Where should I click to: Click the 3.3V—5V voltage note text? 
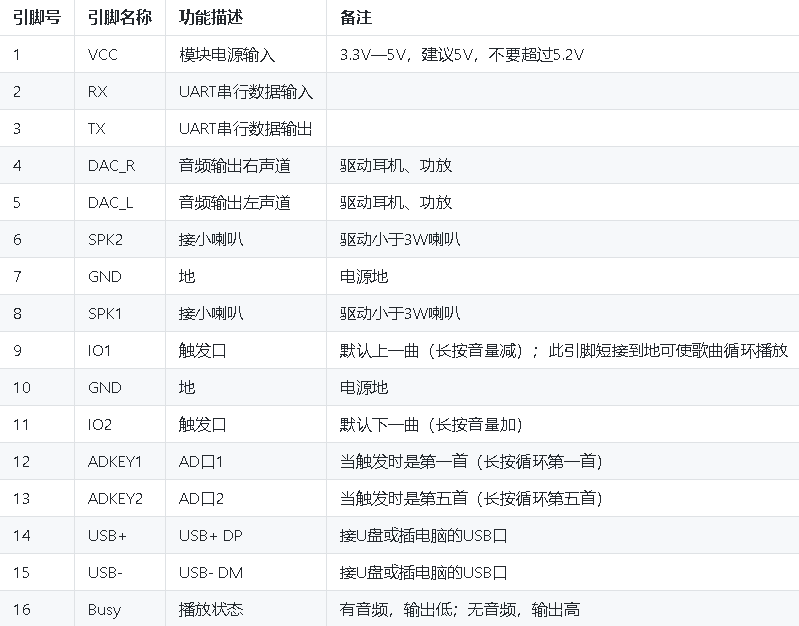point(462,55)
